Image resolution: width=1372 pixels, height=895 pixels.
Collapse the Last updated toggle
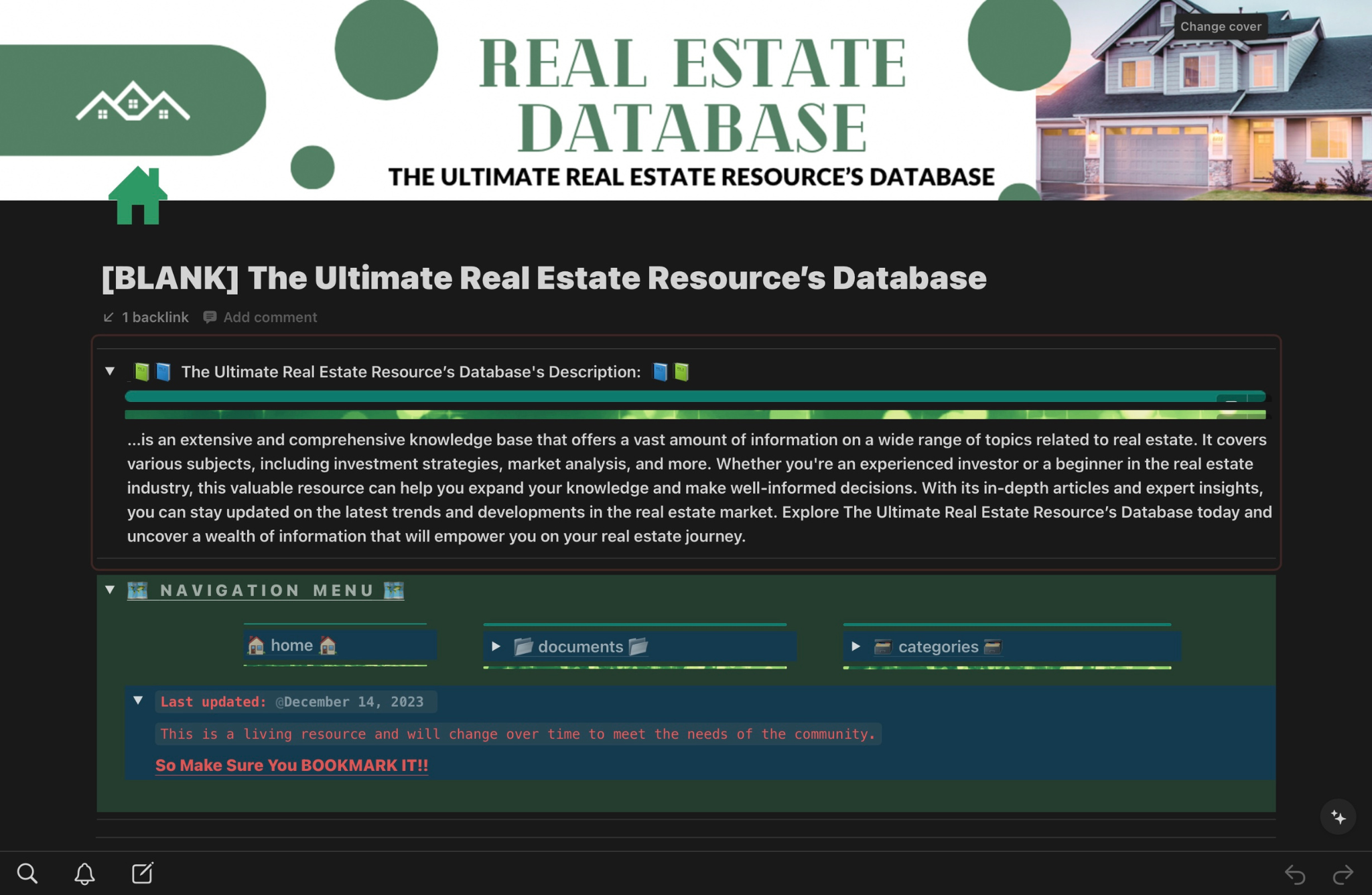coord(138,701)
